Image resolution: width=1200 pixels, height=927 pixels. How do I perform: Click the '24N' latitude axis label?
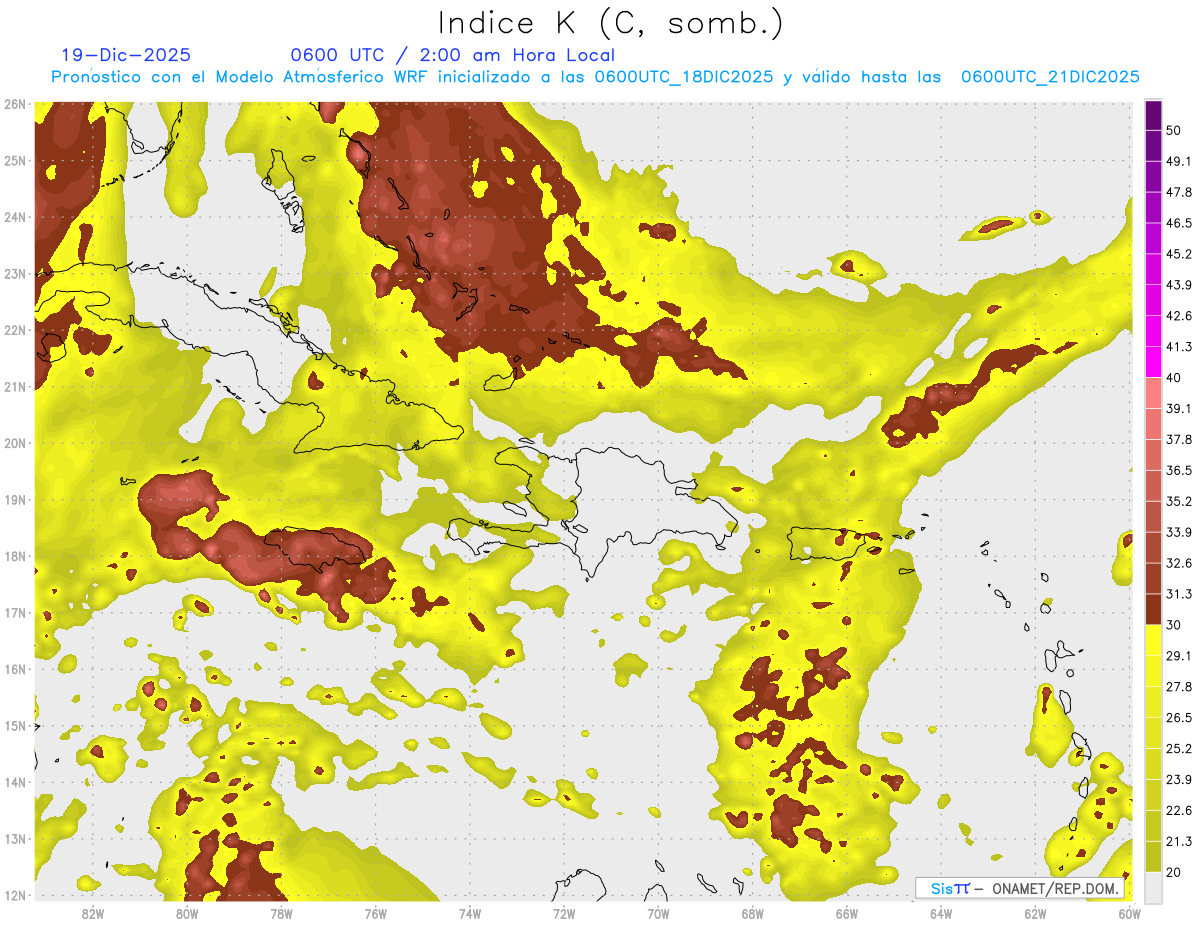click(15, 217)
